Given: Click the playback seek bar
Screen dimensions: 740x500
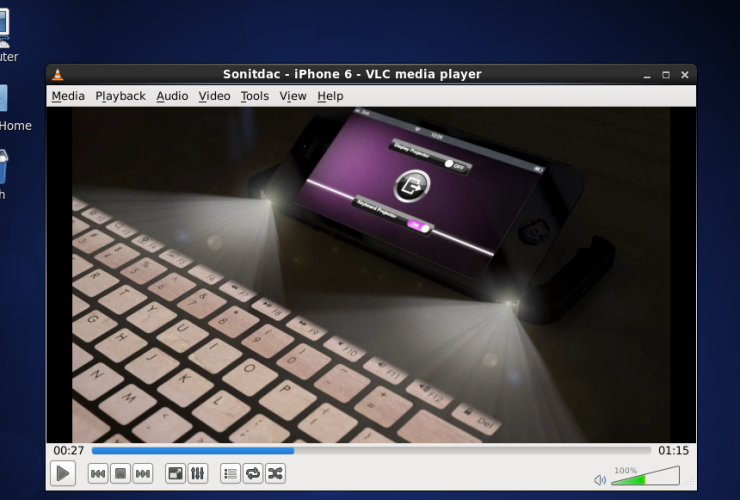Looking at the screenshot, I should coord(370,451).
